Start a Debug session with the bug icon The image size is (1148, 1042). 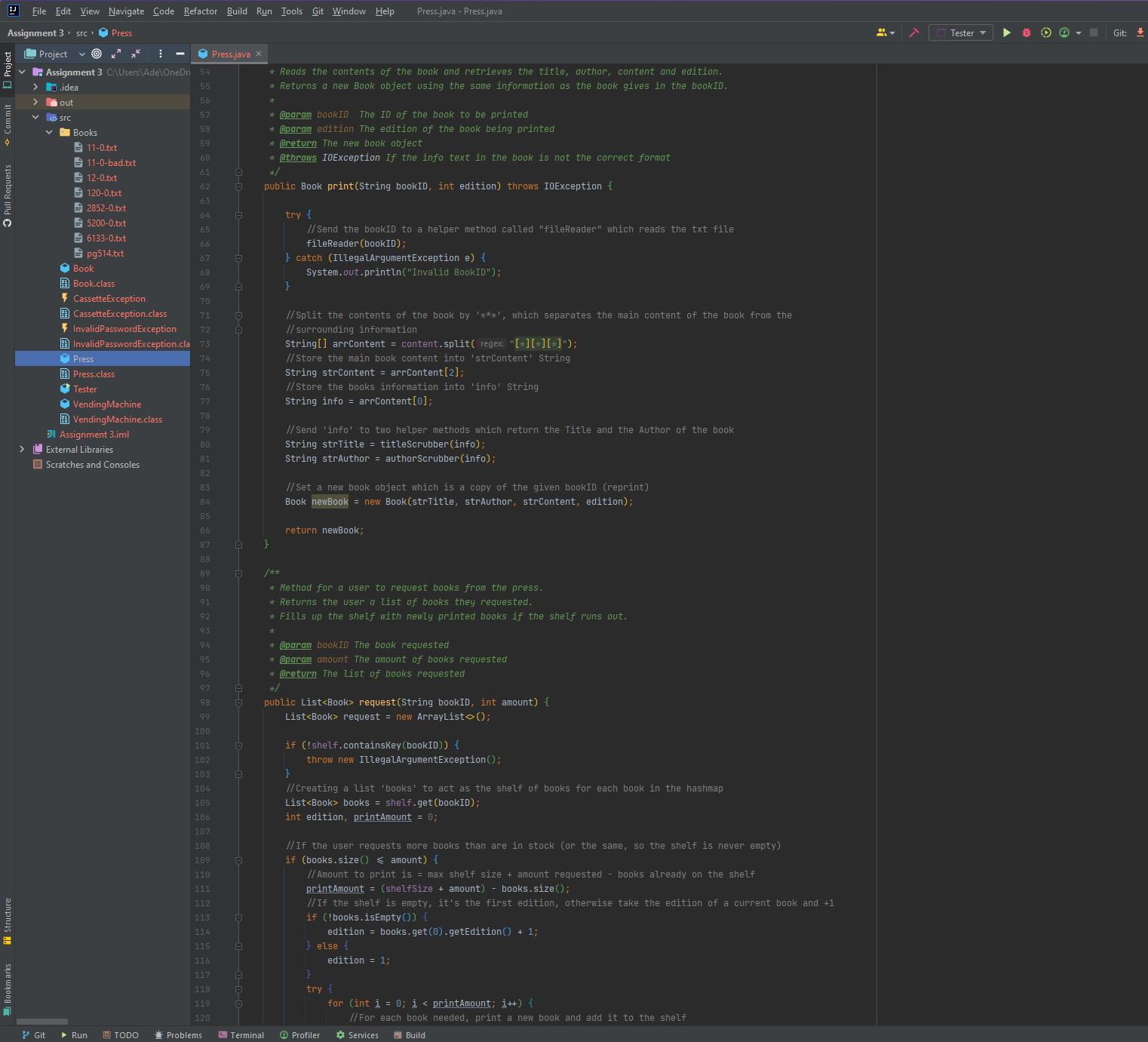pyautogui.click(x=1026, y=32)
